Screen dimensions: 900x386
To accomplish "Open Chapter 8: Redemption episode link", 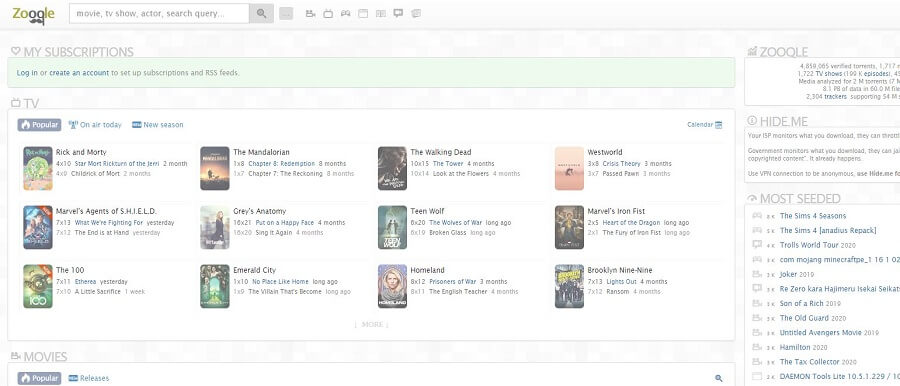I will coord(282,164).
